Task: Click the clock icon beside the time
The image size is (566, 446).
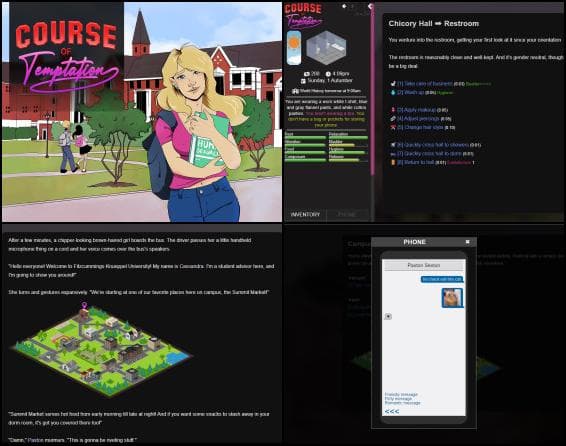Action: pyautogui.click(x=328, y=74)
